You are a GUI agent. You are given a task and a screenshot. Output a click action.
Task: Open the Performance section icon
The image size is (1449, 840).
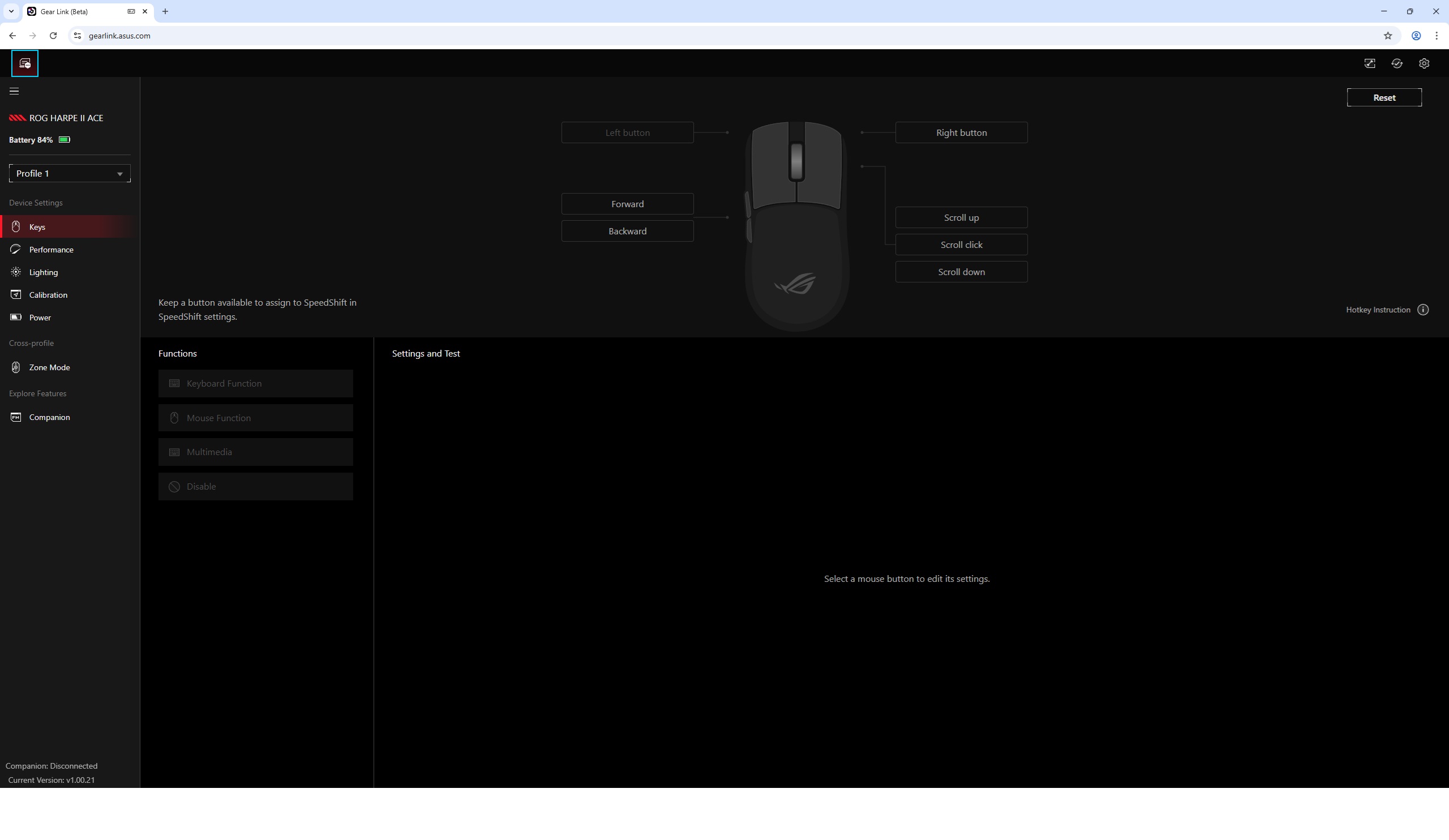(x=16, y=250)
